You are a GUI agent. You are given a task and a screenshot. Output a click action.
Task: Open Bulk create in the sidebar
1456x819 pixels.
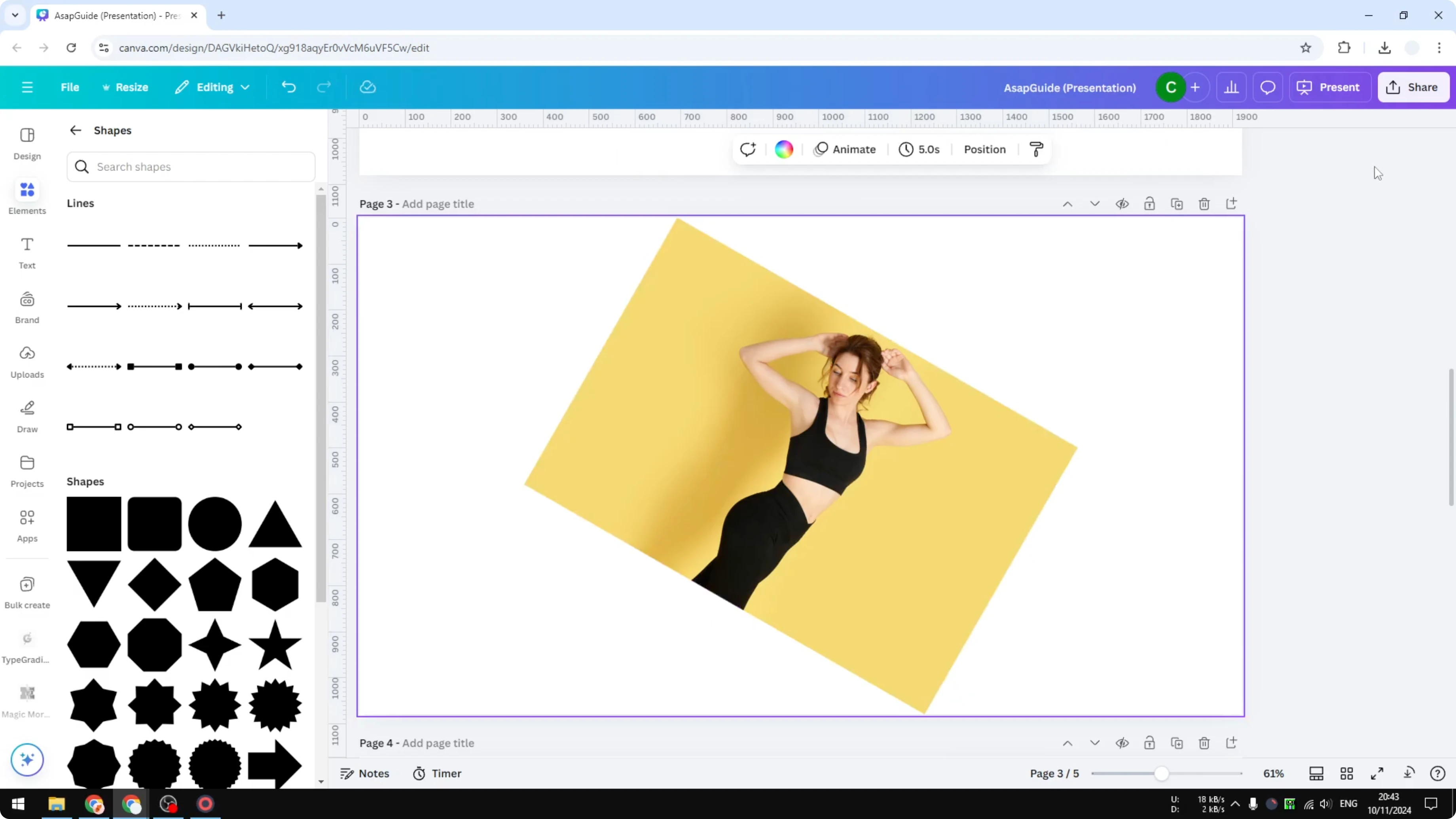pyautogui.click(x=27, y=591)
